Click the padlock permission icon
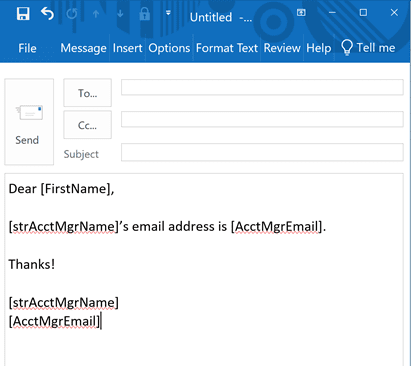Viewport: 411px width, 366px height. pos(145,14)
